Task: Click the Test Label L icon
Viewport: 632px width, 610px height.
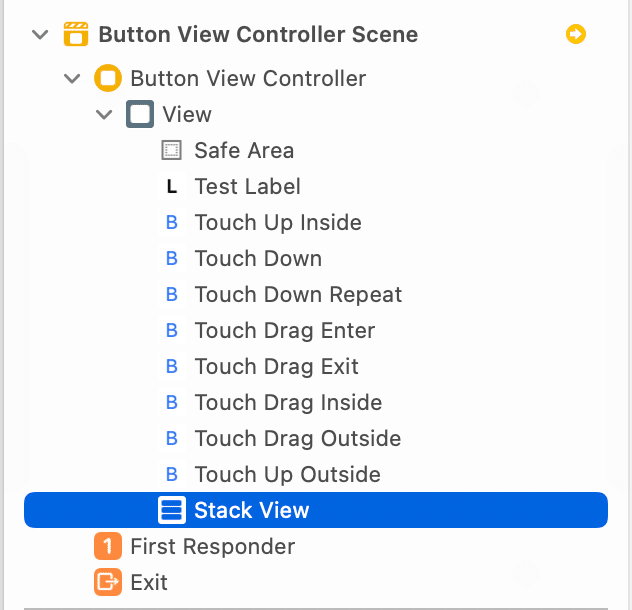Action: pos(171,187)
